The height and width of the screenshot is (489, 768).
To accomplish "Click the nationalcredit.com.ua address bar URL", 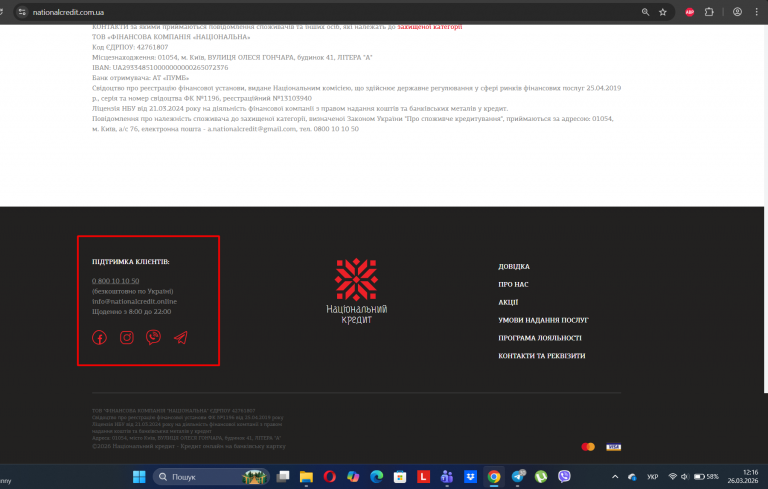I will pyautogui.click(x=69, y=12).
